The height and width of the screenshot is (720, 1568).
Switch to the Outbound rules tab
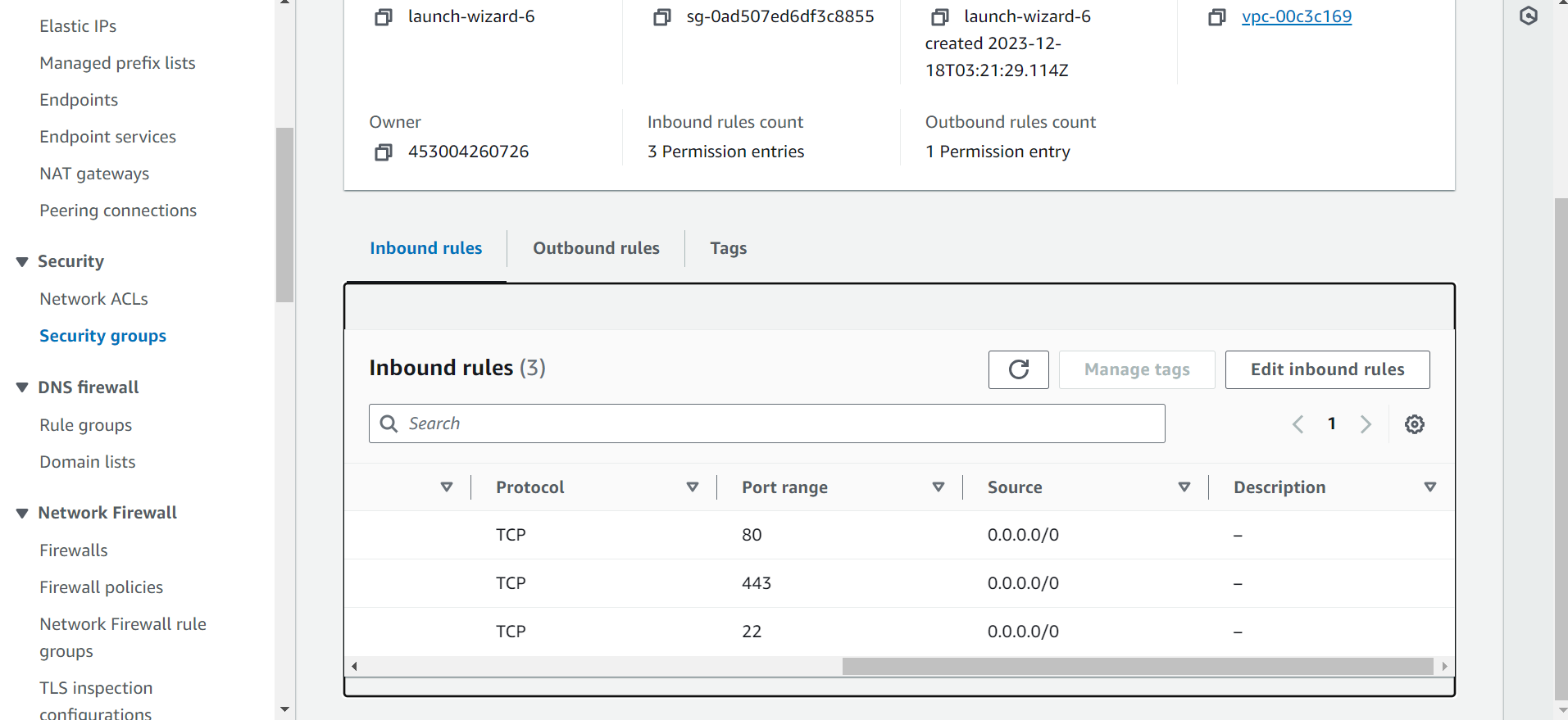[596, 248]
